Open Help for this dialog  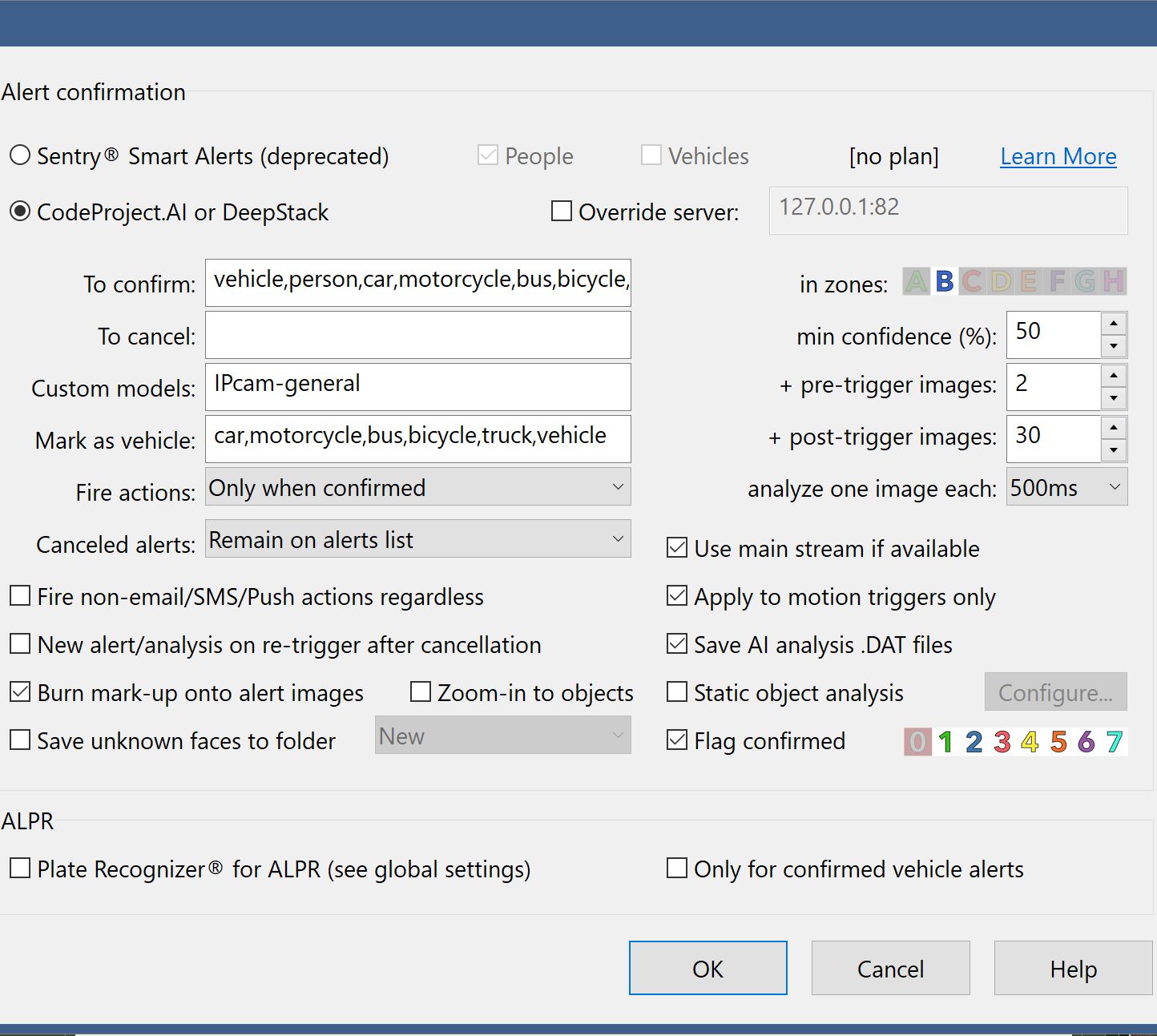coord(1074,968)
